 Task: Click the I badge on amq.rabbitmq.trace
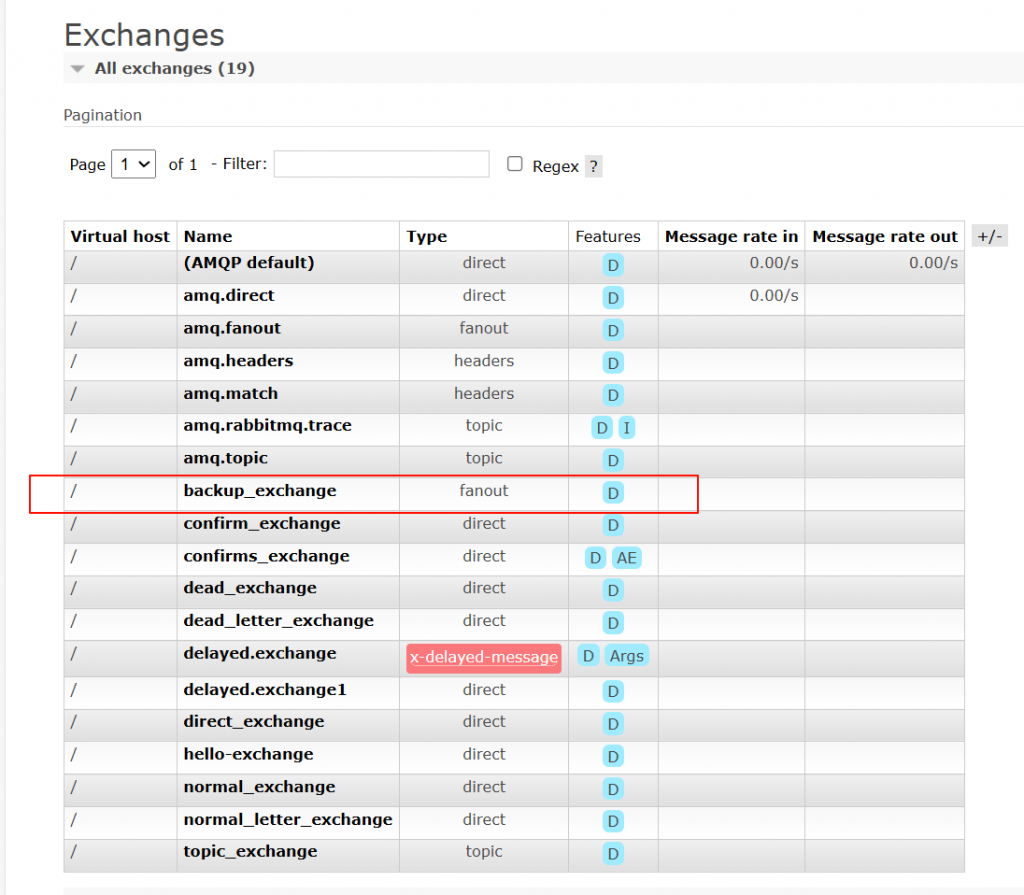tap(627, 428)
